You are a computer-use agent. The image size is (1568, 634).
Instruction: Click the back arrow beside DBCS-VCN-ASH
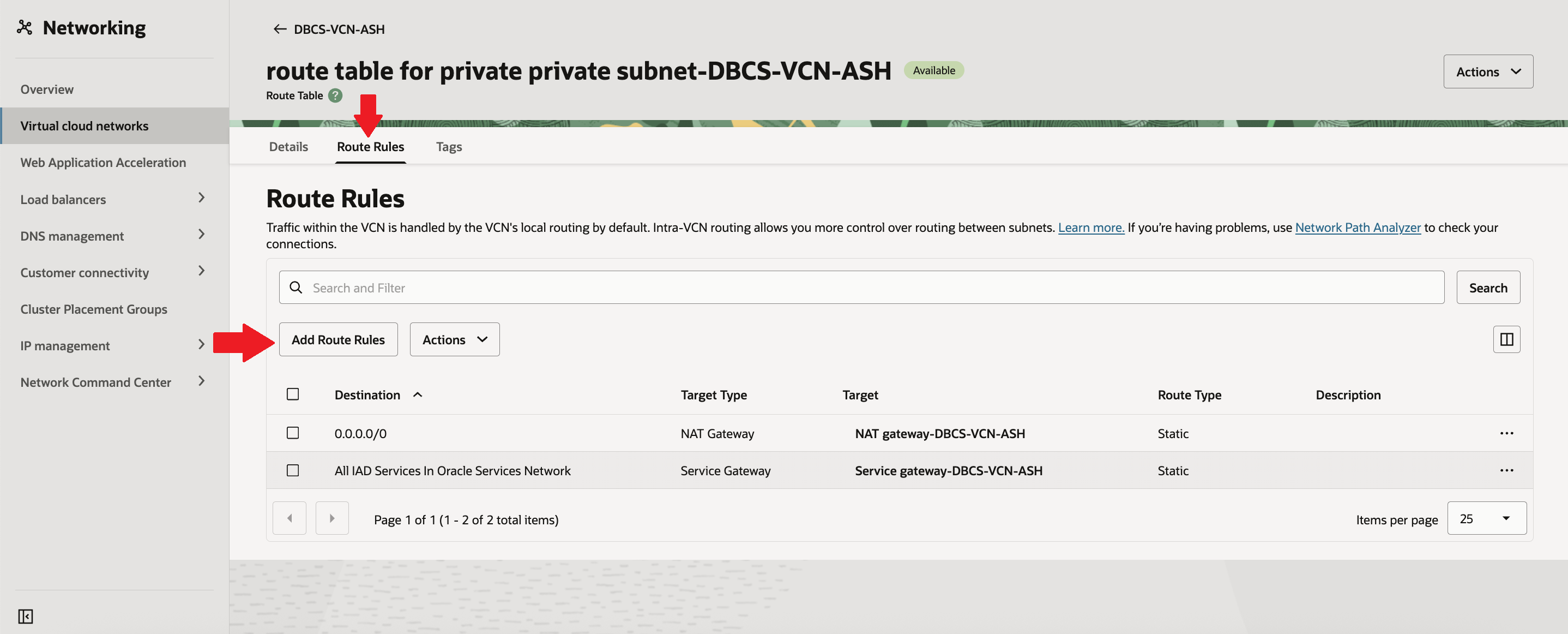(x=279, y=29)
